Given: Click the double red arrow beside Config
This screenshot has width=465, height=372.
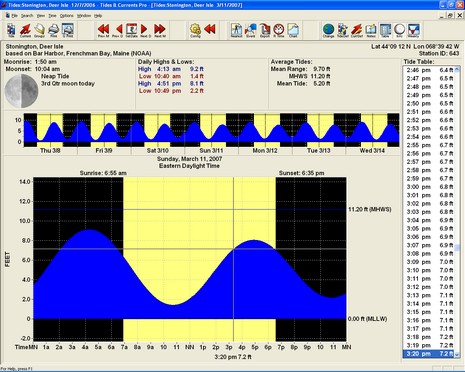Looking at the screenshot, I should coord(210,30).
